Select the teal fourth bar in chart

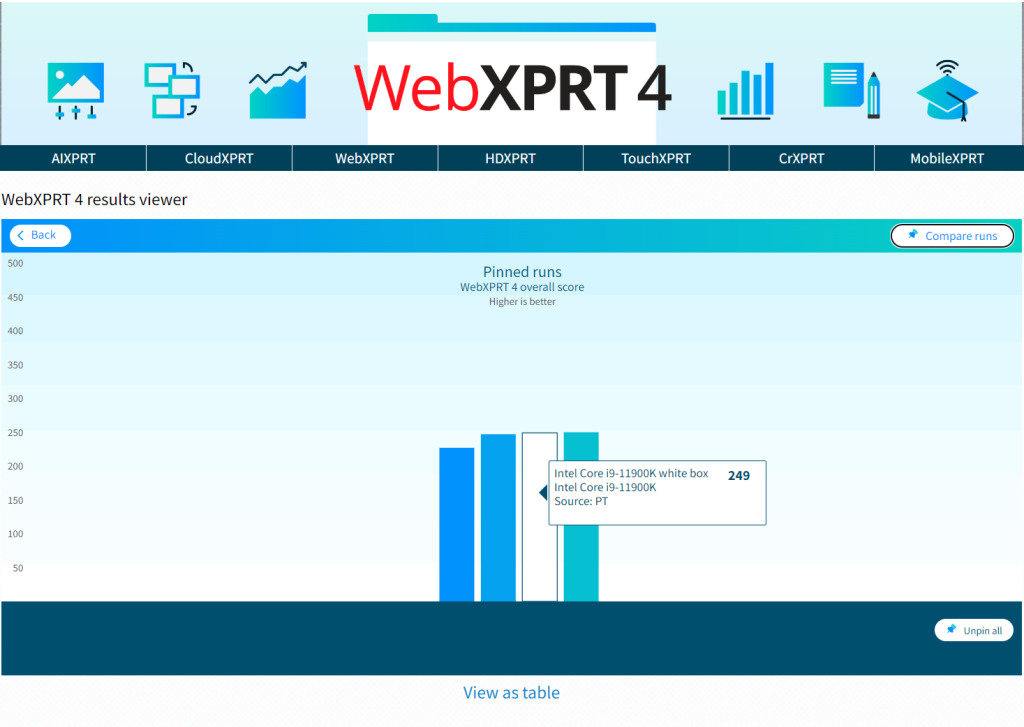pos(581,517)
